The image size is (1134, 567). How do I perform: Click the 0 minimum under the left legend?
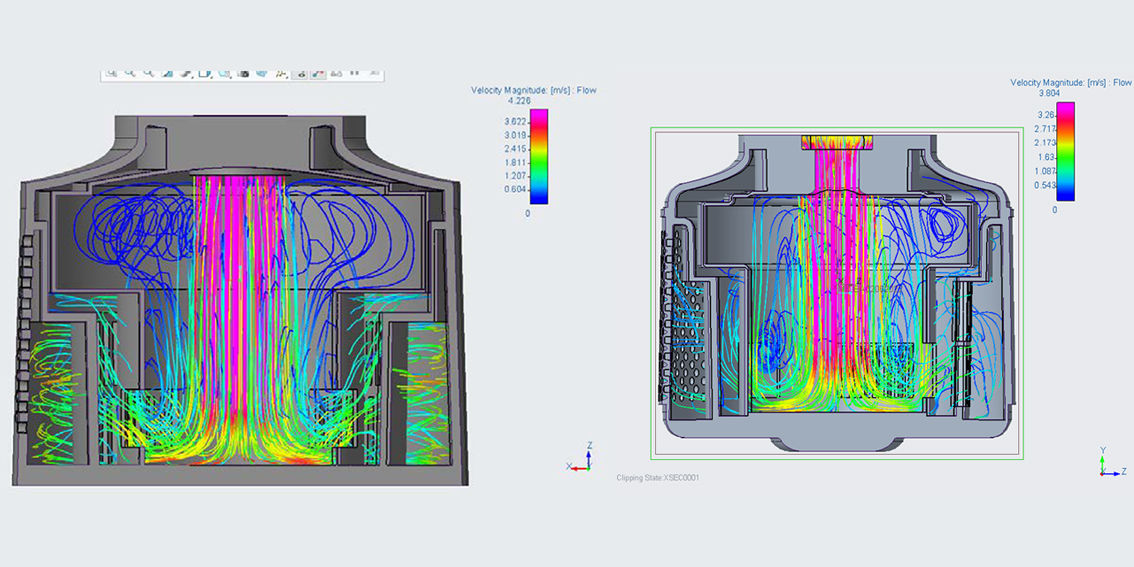tap(527, 213)
